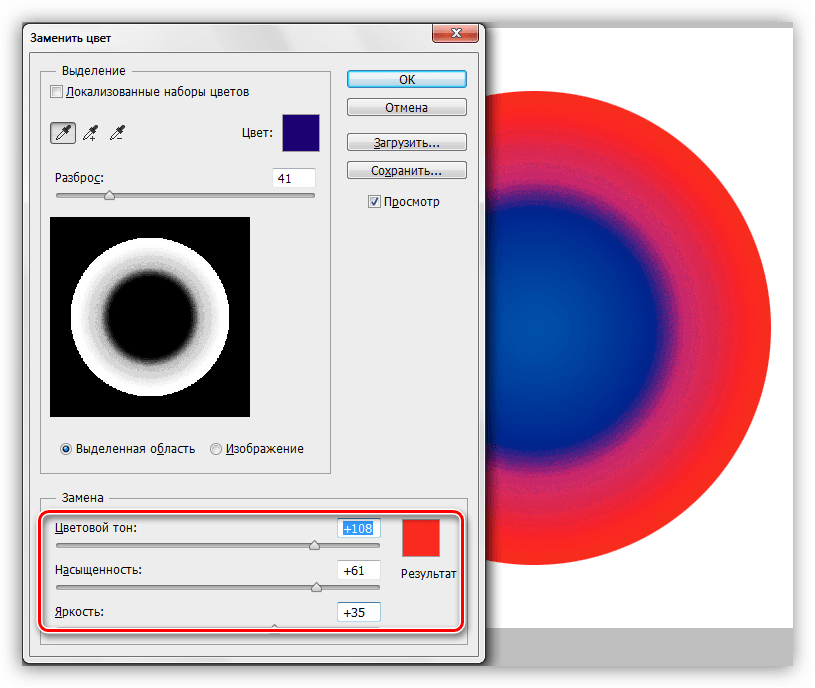Focus the Разброс value field showing 41

[294, 178]
